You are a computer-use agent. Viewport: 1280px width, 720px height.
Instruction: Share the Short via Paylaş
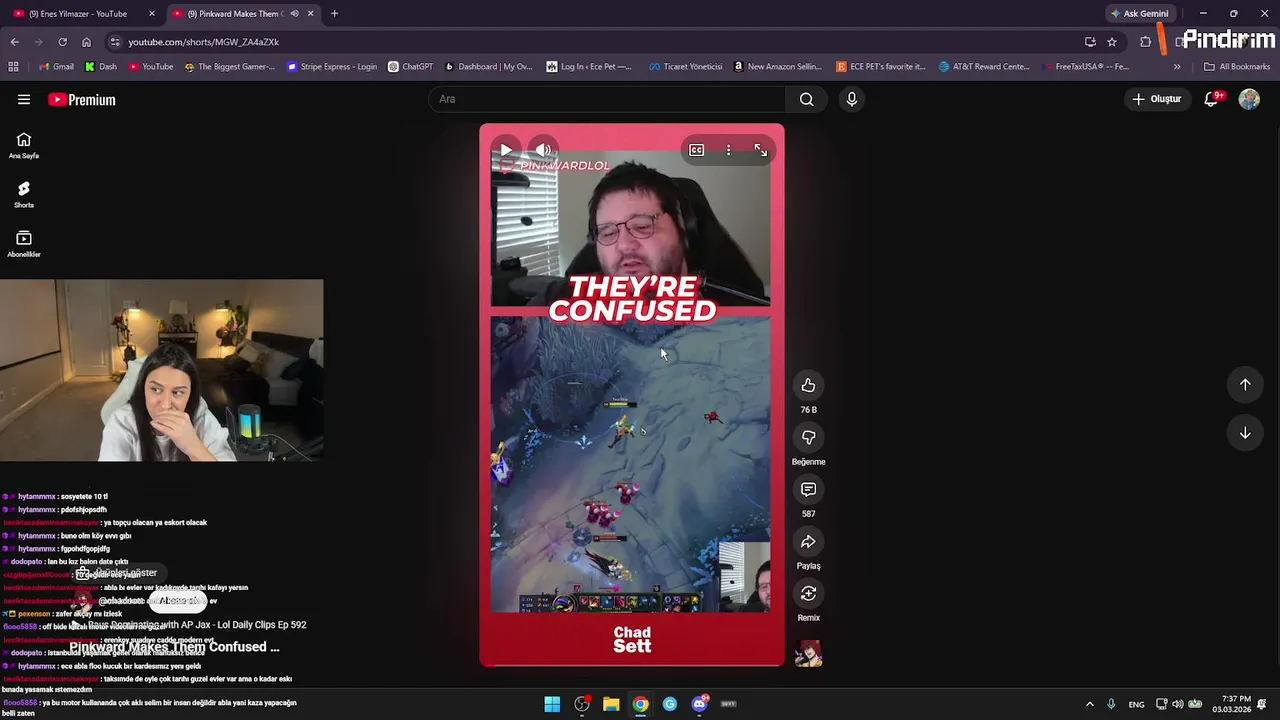click(808, 542)
